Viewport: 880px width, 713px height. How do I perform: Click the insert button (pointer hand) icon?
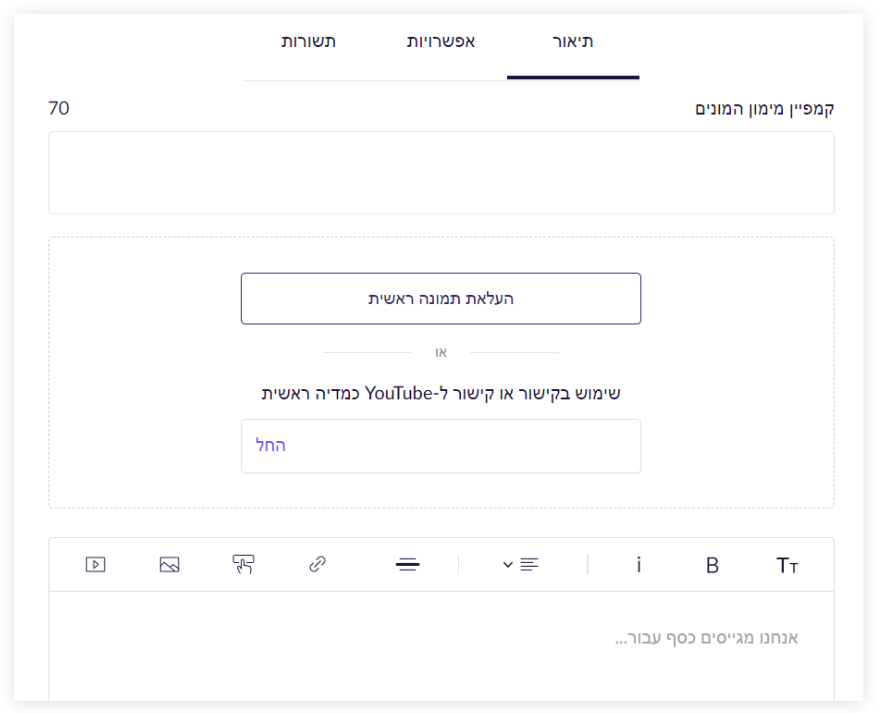(x=243, y=565)
